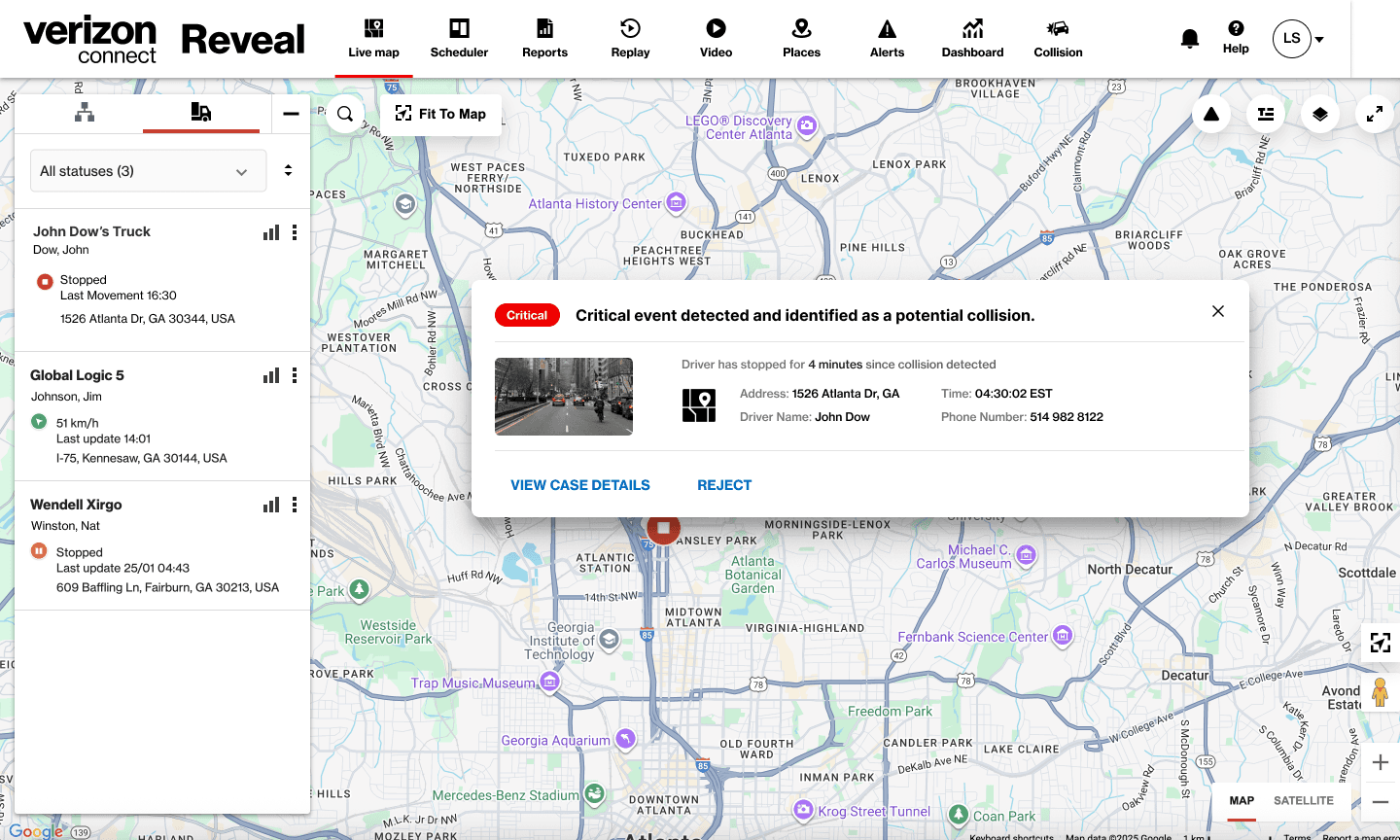Image resolution: width=1400 pixels, height=840 pixels.
Task: Click the stopped status icon for Wendell Xirgo
Action: (x=39, y=551)
